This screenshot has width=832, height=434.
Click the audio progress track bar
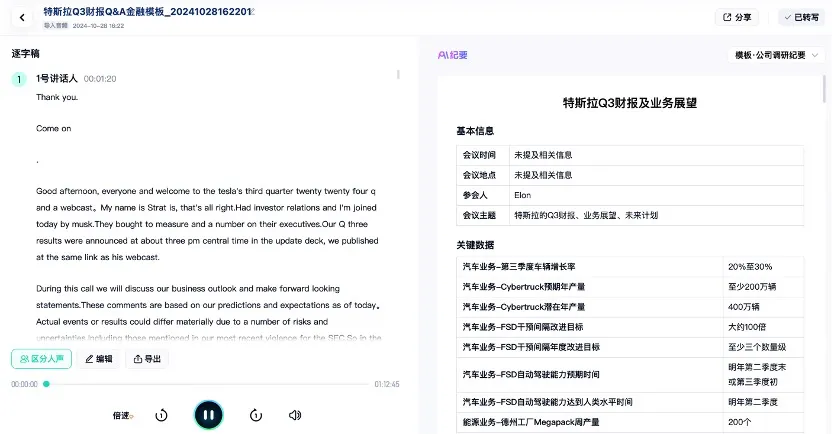pyautogui.click(x=207, y=384)
